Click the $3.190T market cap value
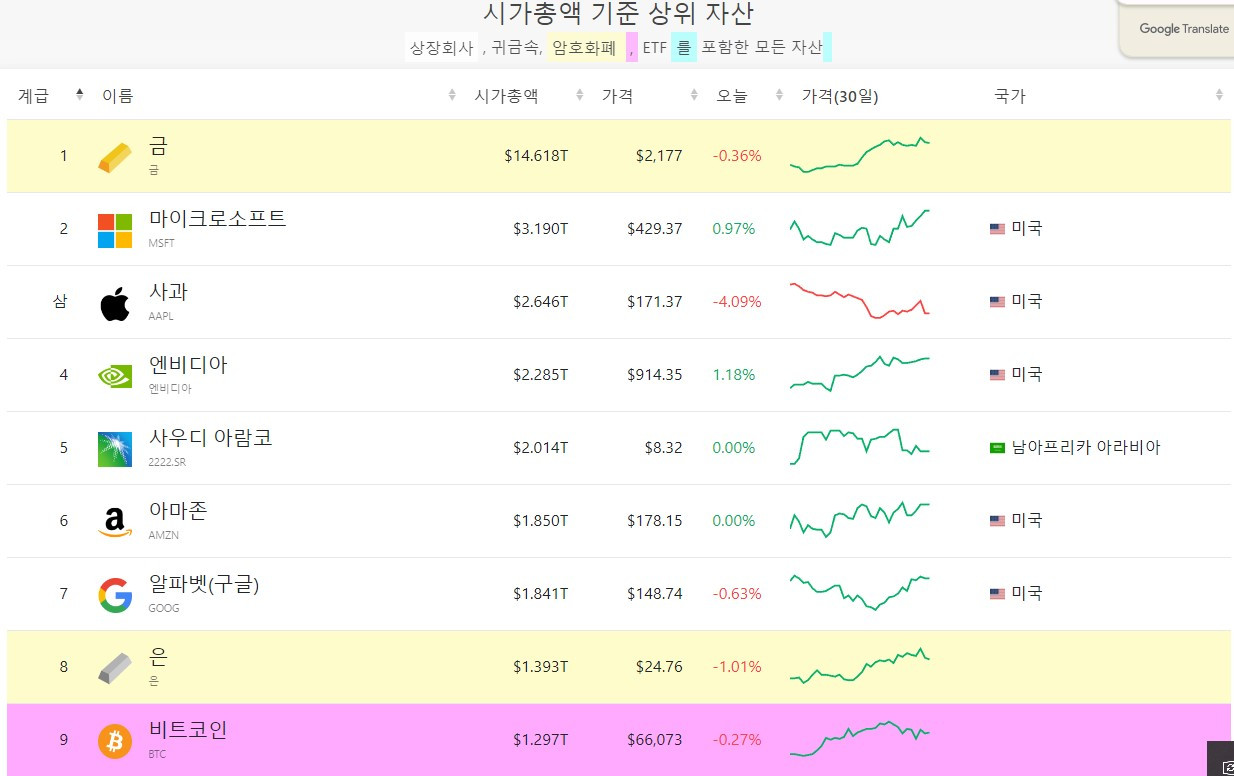The image size is (1234, 776). 540,229
